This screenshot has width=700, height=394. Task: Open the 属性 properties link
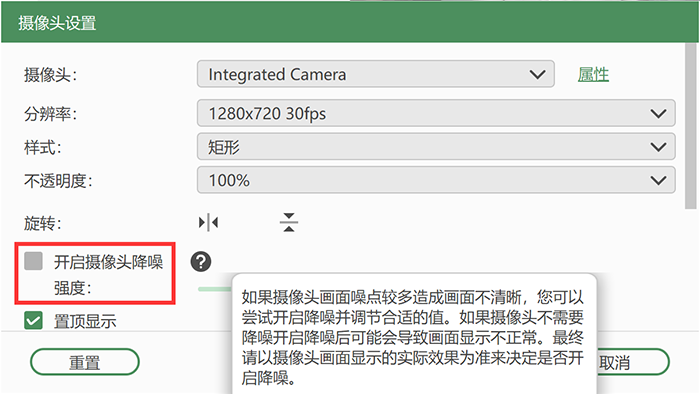(593, 75)
